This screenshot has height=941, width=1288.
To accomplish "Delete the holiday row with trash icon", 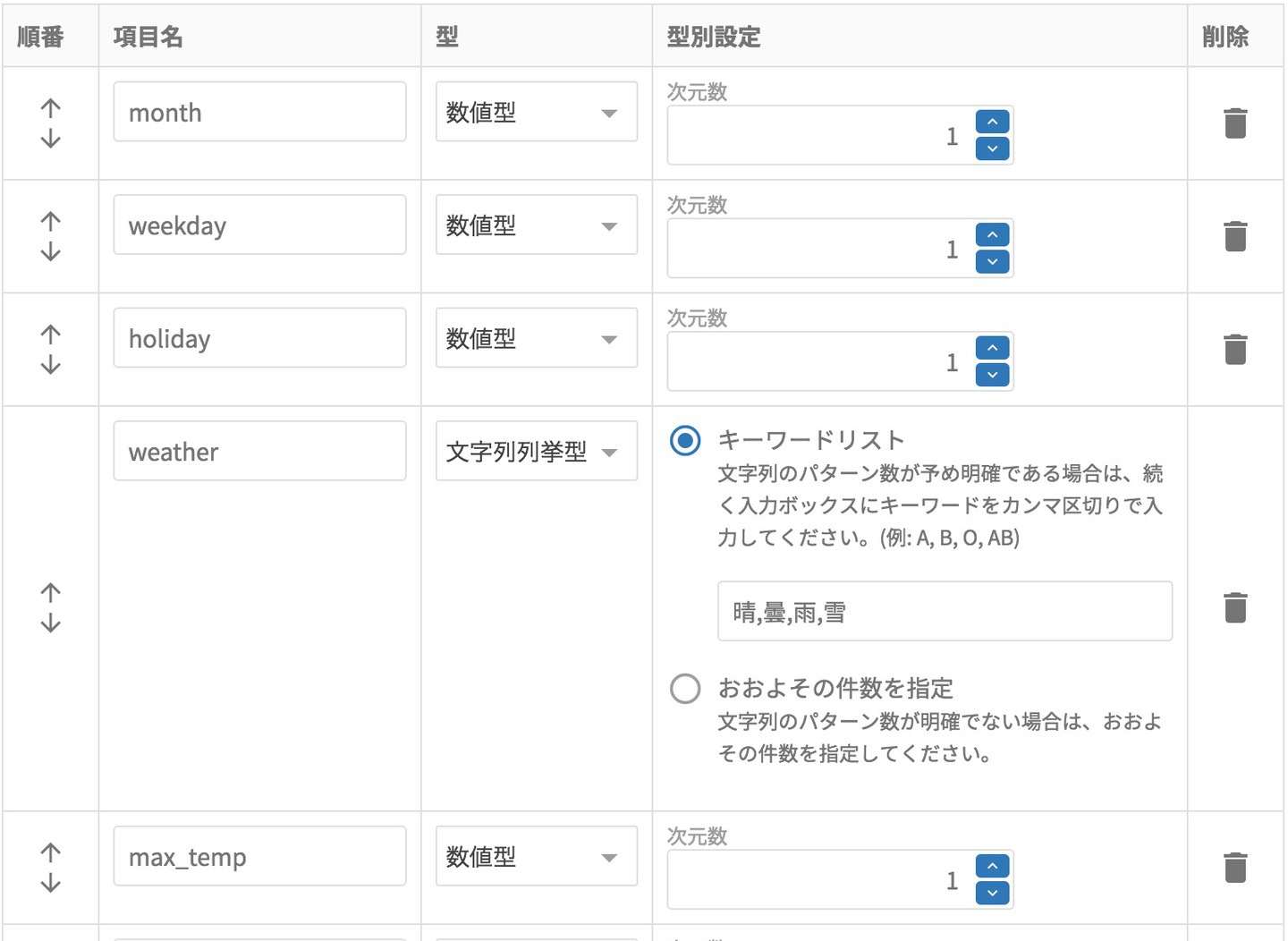I will point(1235,350).
